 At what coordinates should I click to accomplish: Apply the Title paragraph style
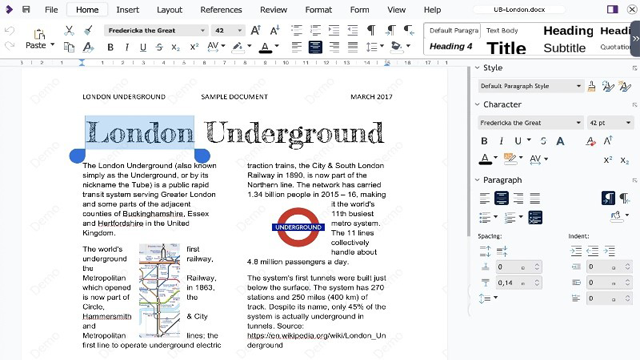pos(506,48)
